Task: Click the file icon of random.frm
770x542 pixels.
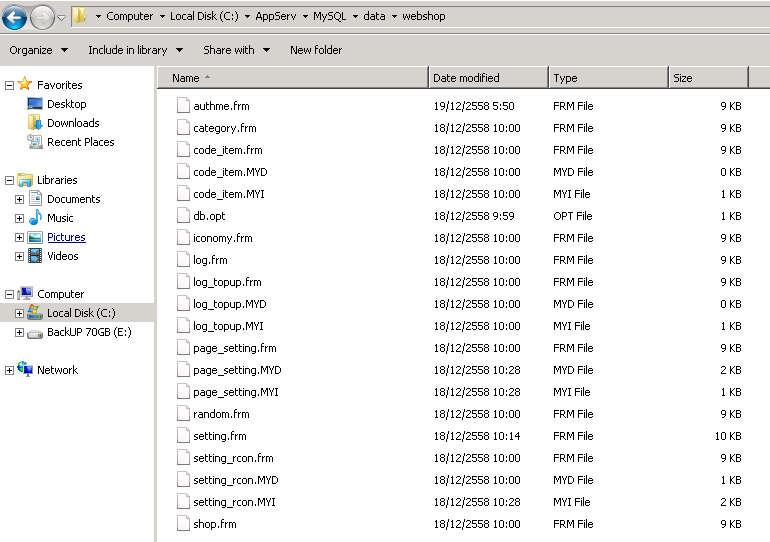Action: (183, 413)
